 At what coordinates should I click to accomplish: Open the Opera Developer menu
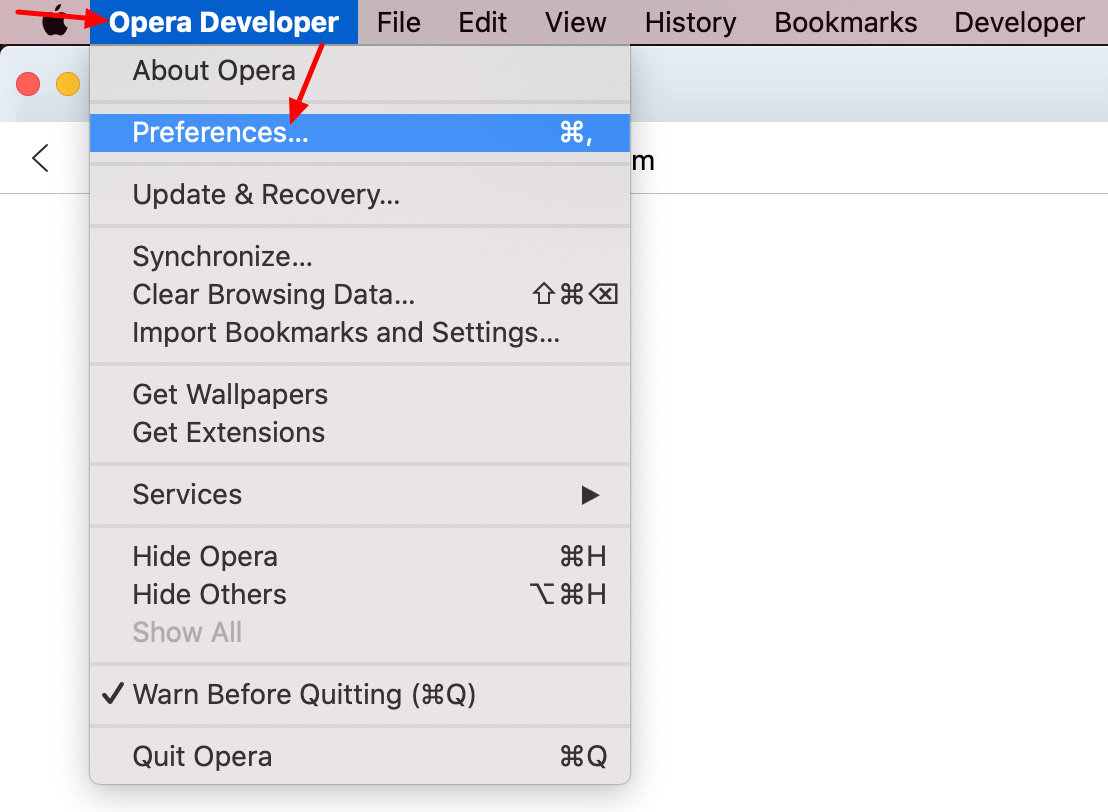(224, 22)
